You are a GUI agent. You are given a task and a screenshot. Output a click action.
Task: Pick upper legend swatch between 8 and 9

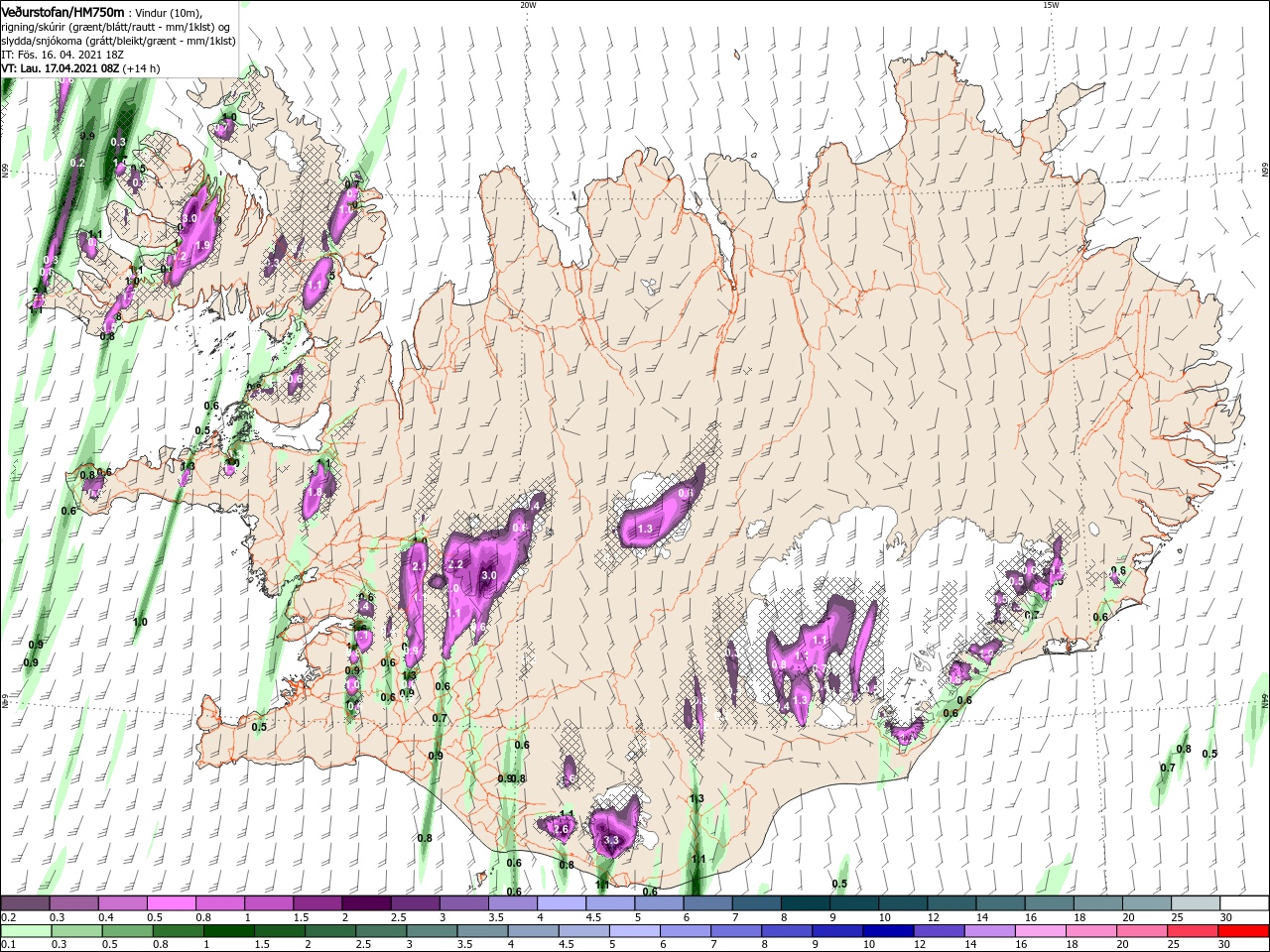point(806,903)
